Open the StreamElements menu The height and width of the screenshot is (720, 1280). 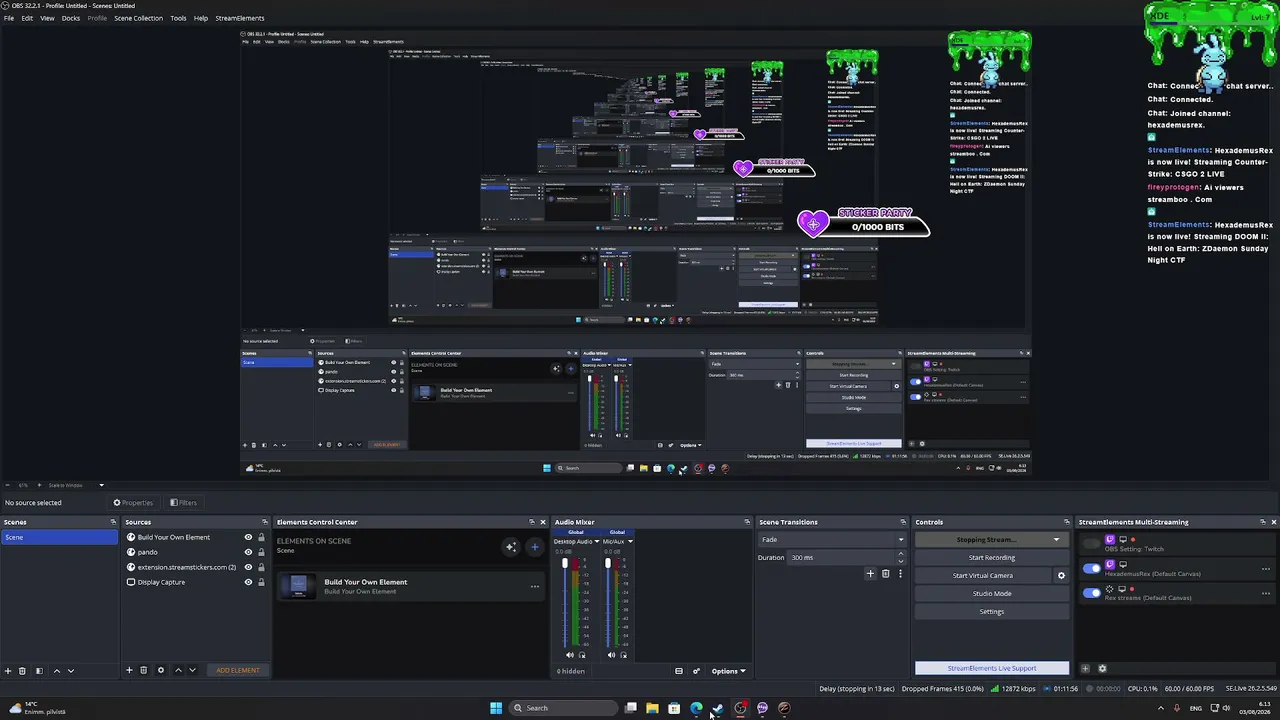click(240, 18)
